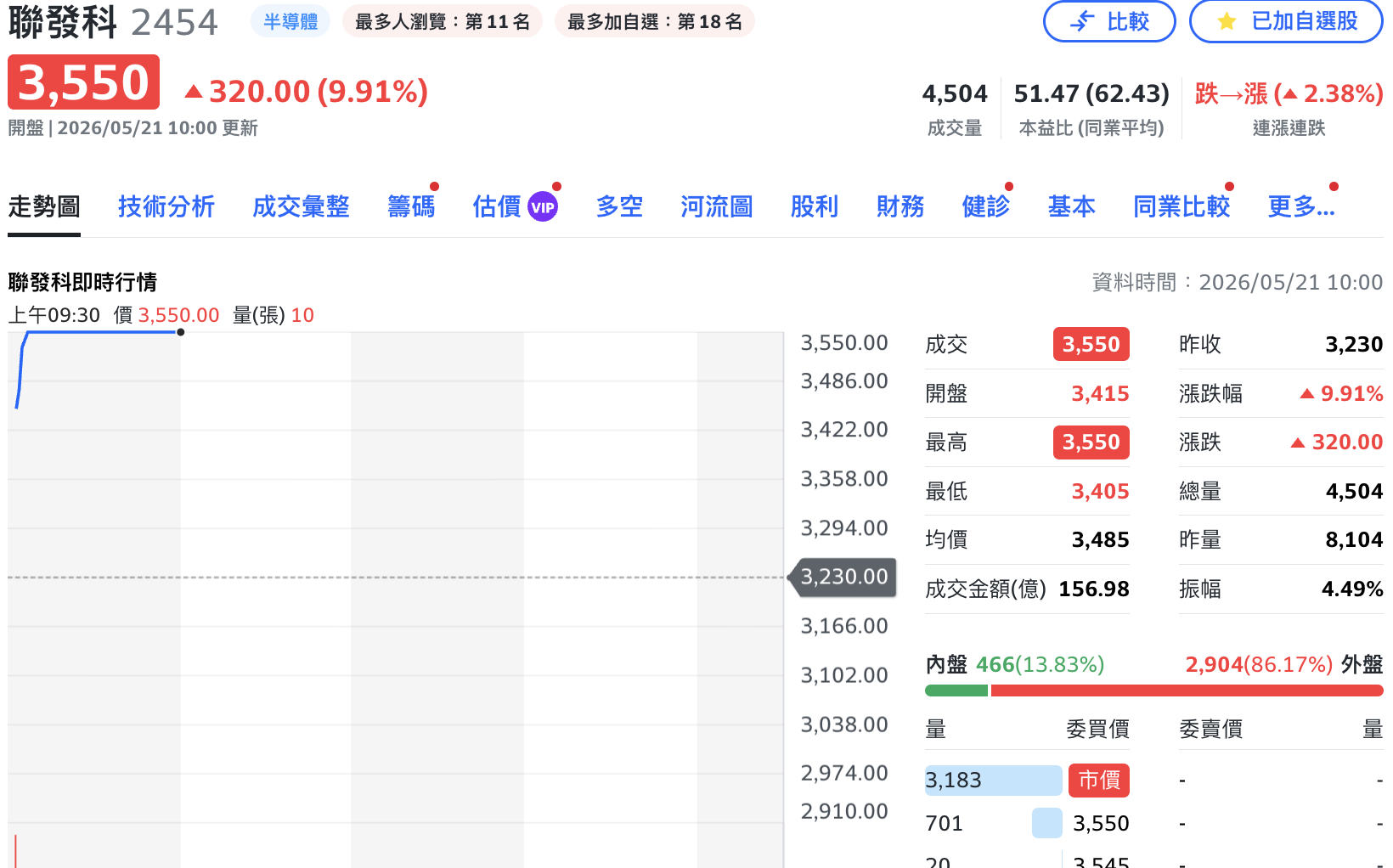Open the 半導體 industry tag
1393x868 pixels.
click(x=290, y=21)
